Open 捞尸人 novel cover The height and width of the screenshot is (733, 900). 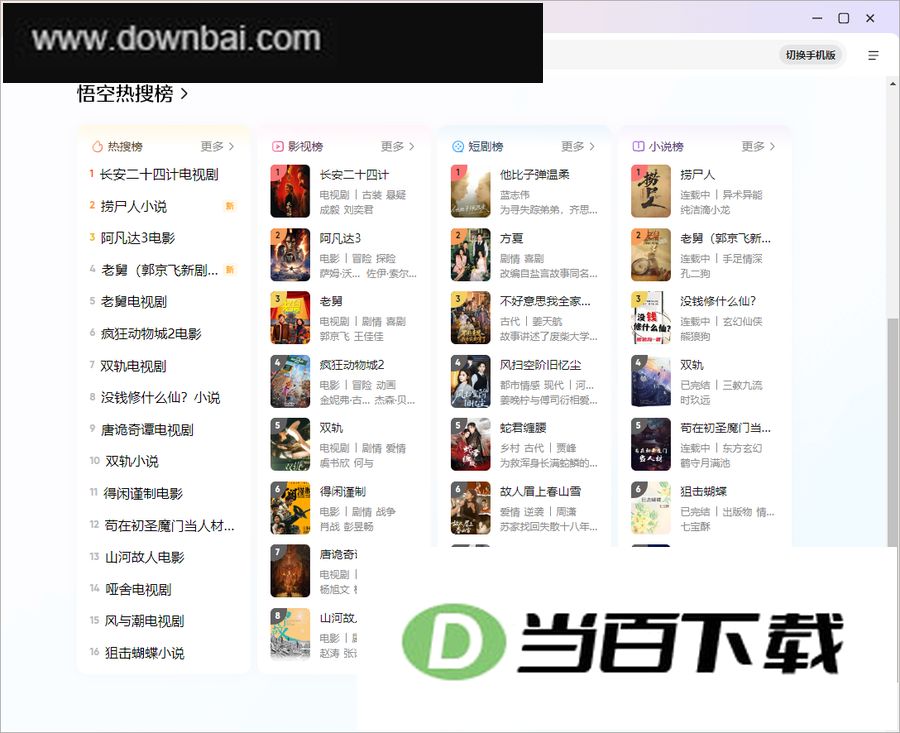coord(651,191)
